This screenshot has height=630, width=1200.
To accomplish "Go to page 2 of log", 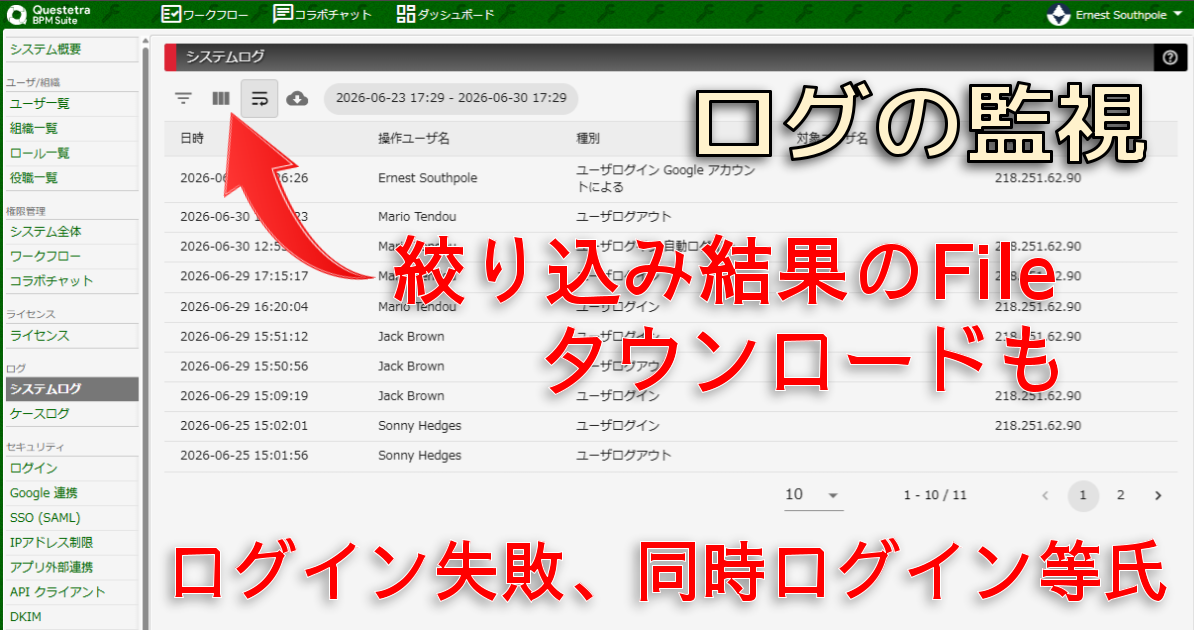I will pyautogui.click(x=1121, y=495).
